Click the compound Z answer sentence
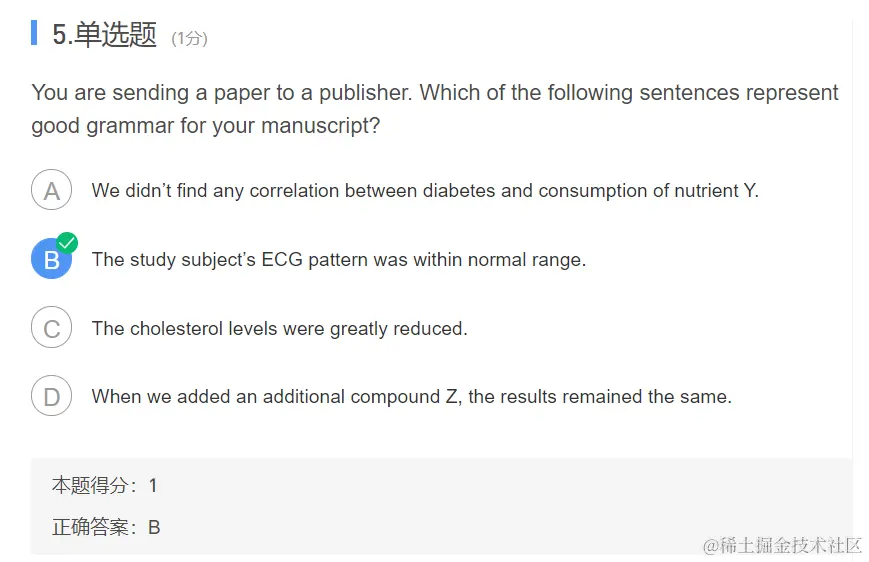 tap(412, 396)
